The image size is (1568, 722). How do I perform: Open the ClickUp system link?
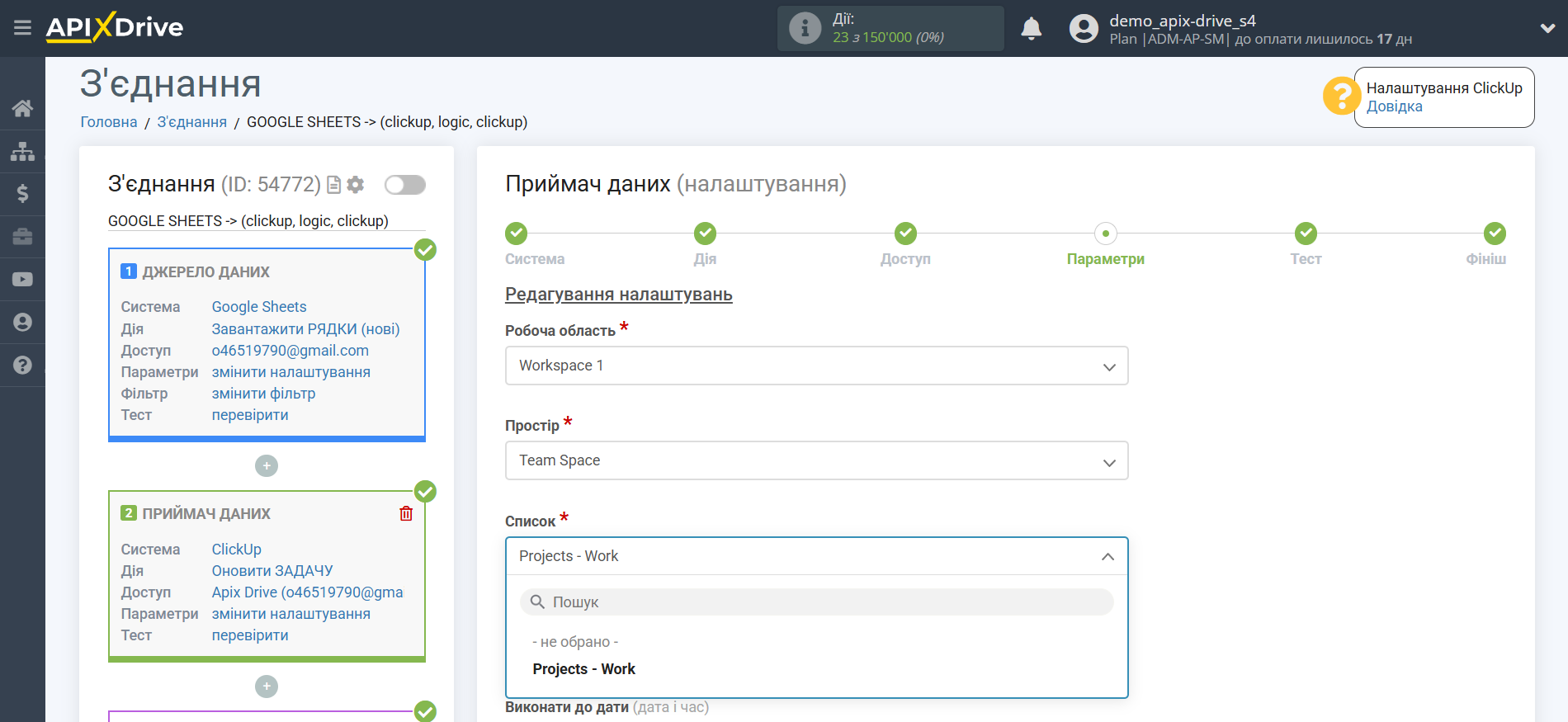coord(237,550)
